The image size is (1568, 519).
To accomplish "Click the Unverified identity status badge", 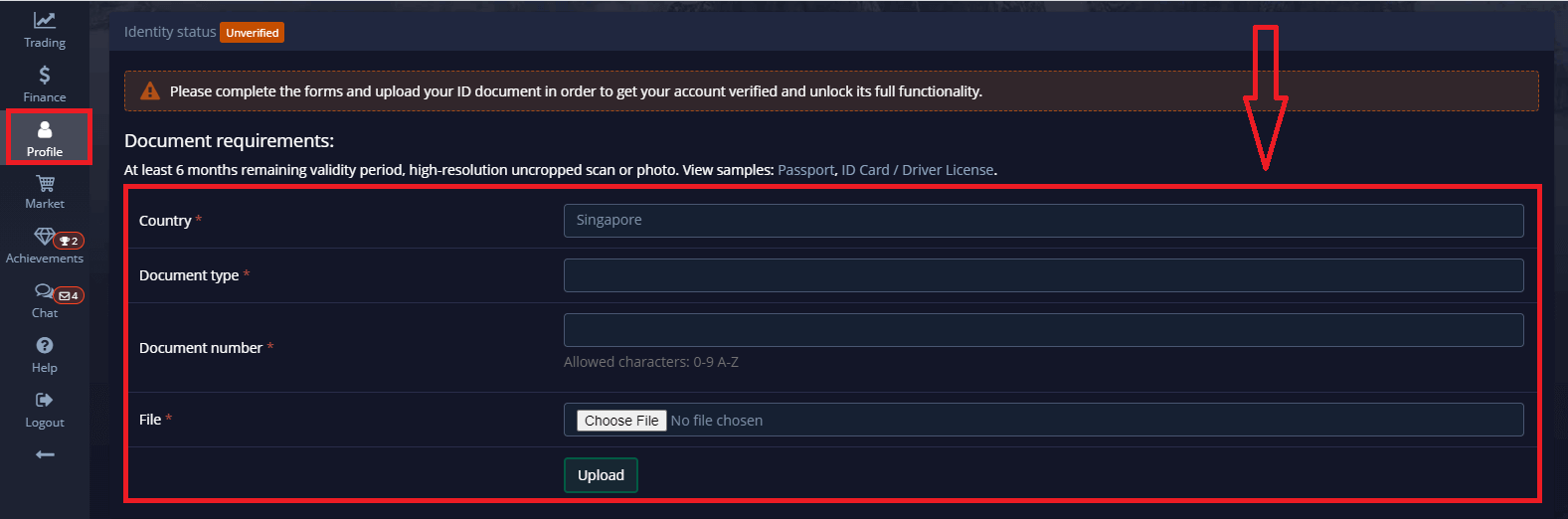I will (252, 33).
